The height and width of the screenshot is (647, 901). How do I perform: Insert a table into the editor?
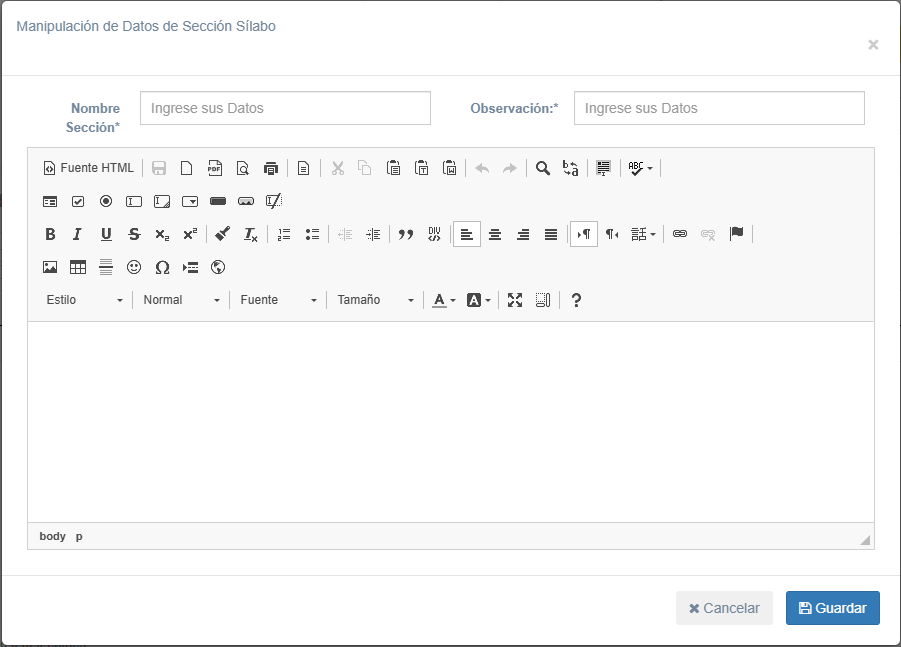click(x=78, y=267)
